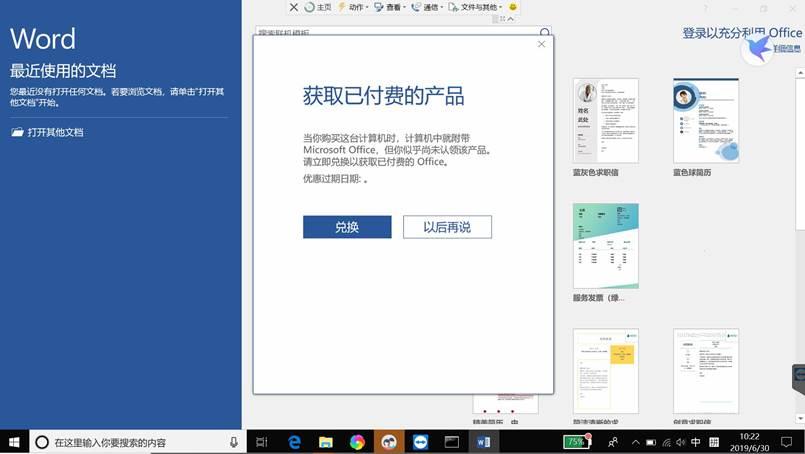The width and height of the screenshot is (805, 454).
Task: Select the 蓝灰色求职信 template thumbnail
Action: click(606, 121)
